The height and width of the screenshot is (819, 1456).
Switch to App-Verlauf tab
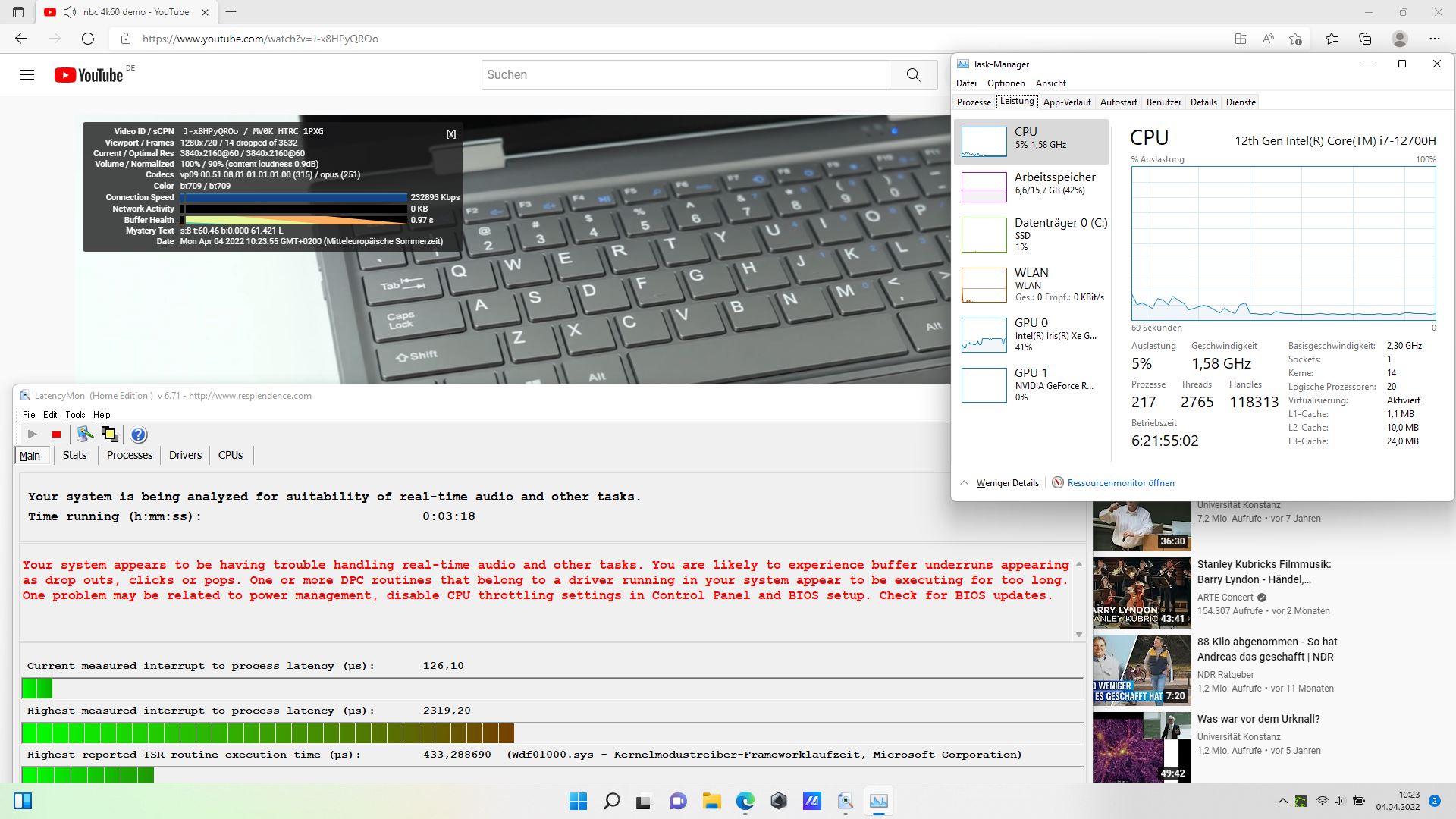(1066, 102)
